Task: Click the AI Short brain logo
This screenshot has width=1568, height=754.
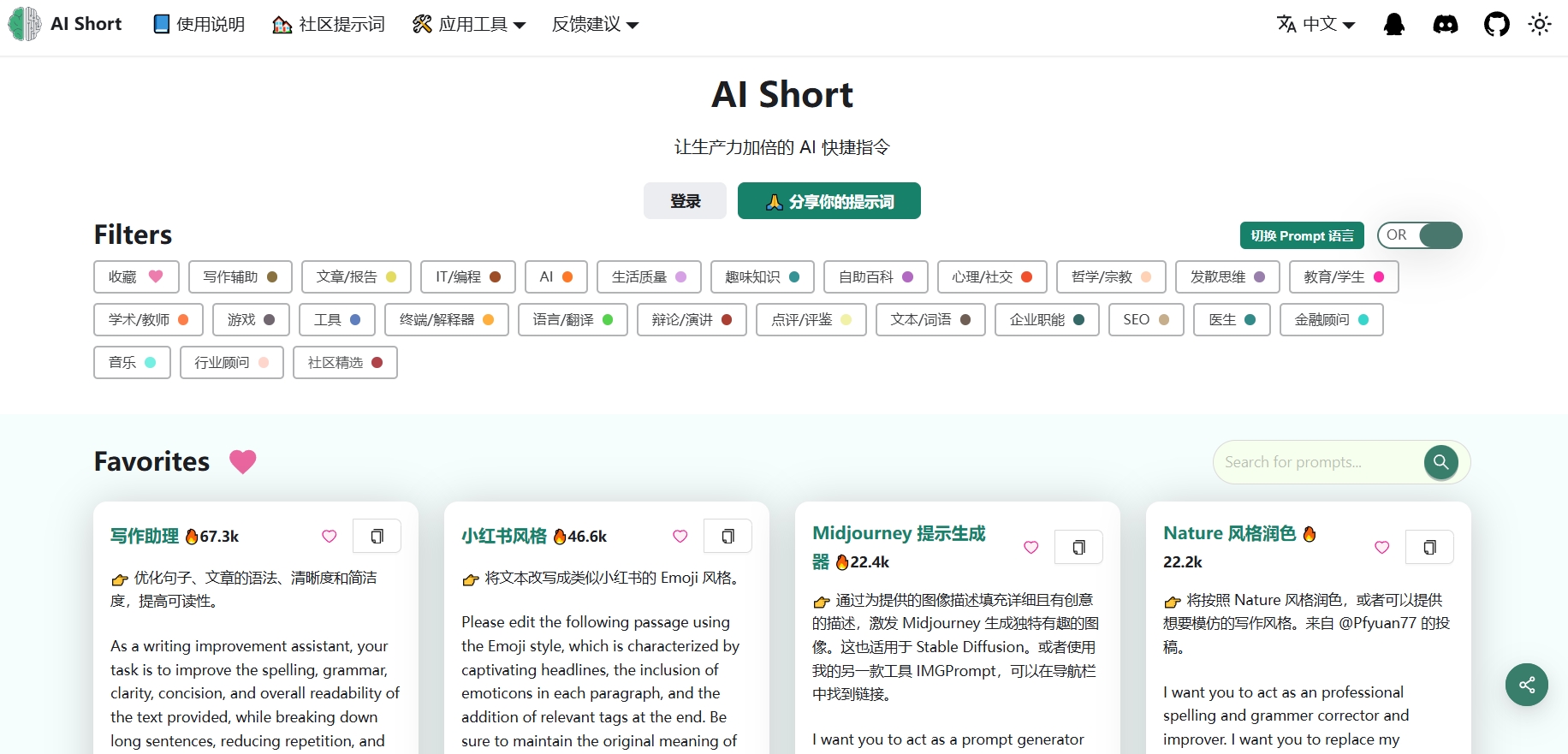Action: (x=25, y=24)
